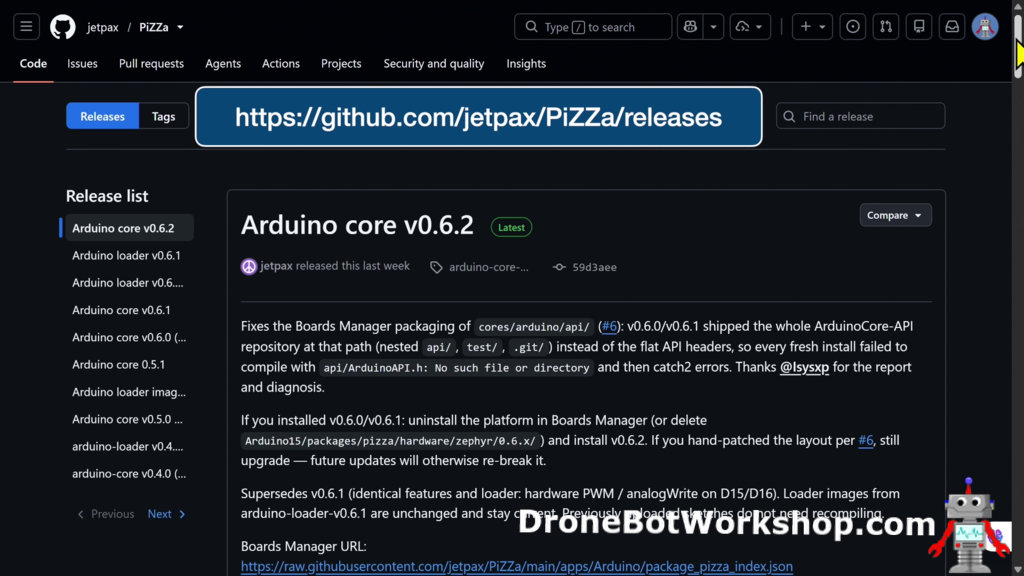1024x576 pixels.
Task: Open the user avatar profile menu
Action: (985, 27)
